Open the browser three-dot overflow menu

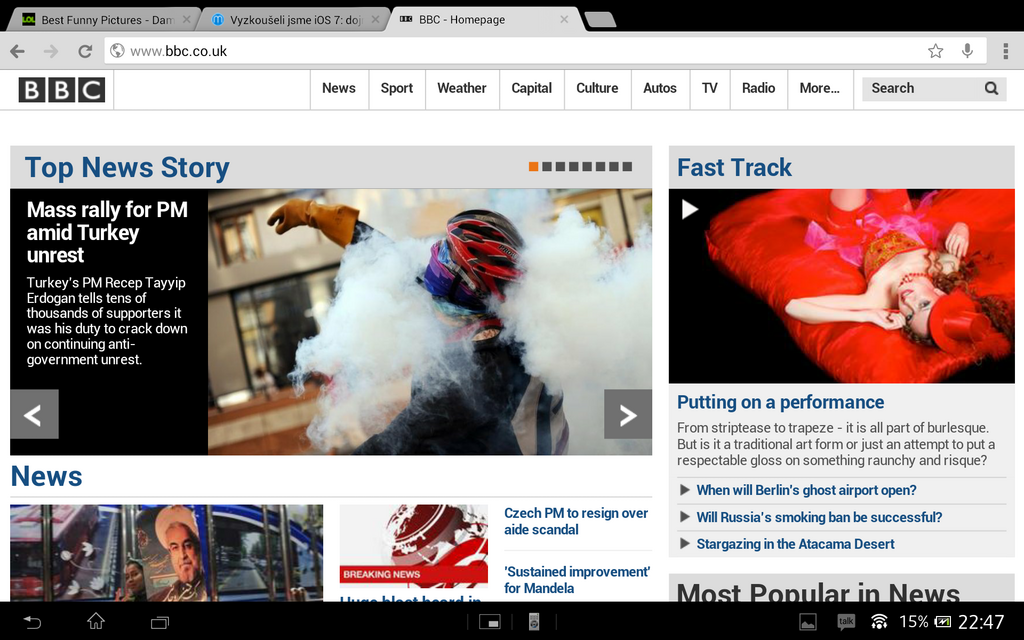(x=1006, y=50)
